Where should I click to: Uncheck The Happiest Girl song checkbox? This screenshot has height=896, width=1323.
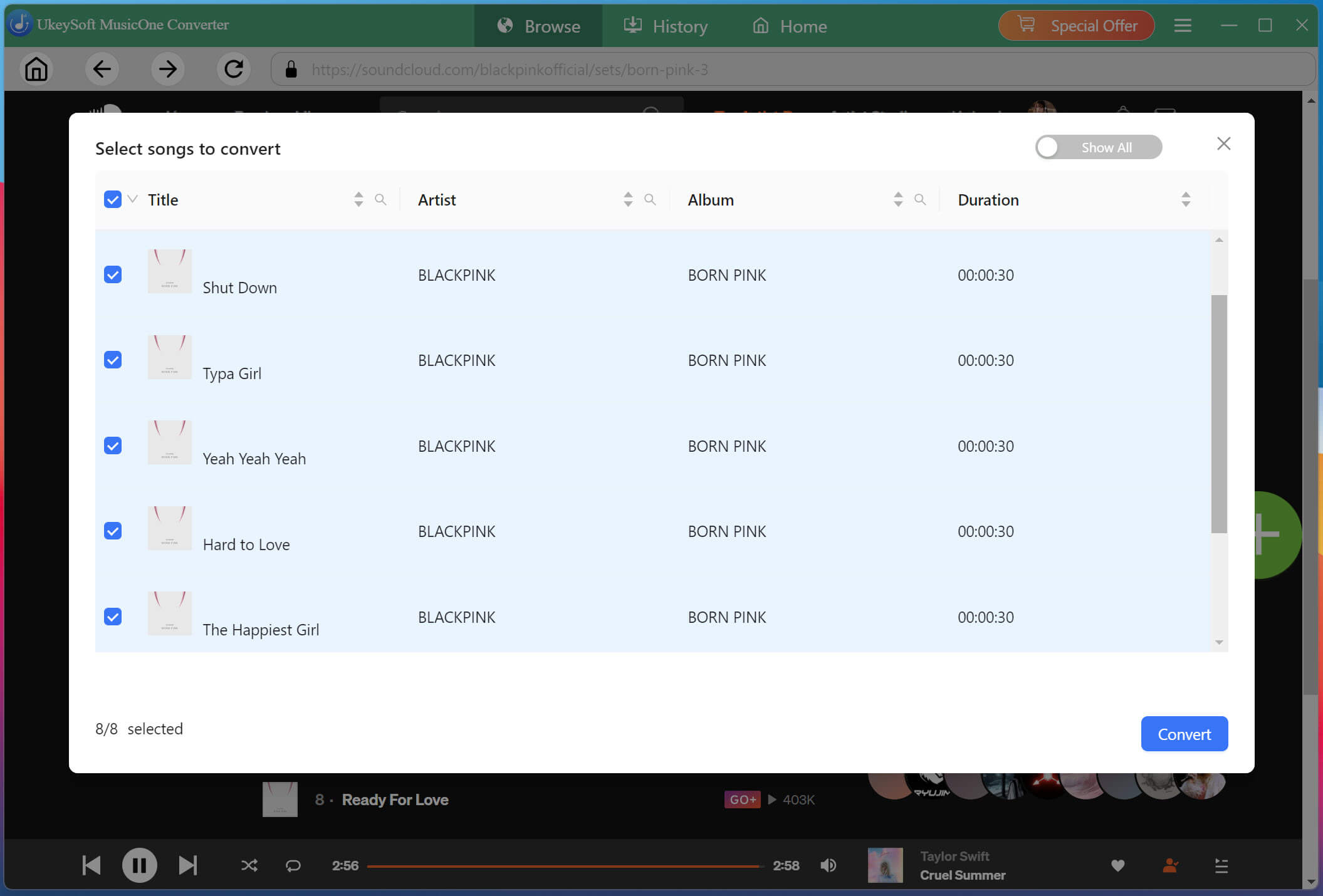point(113,617)
